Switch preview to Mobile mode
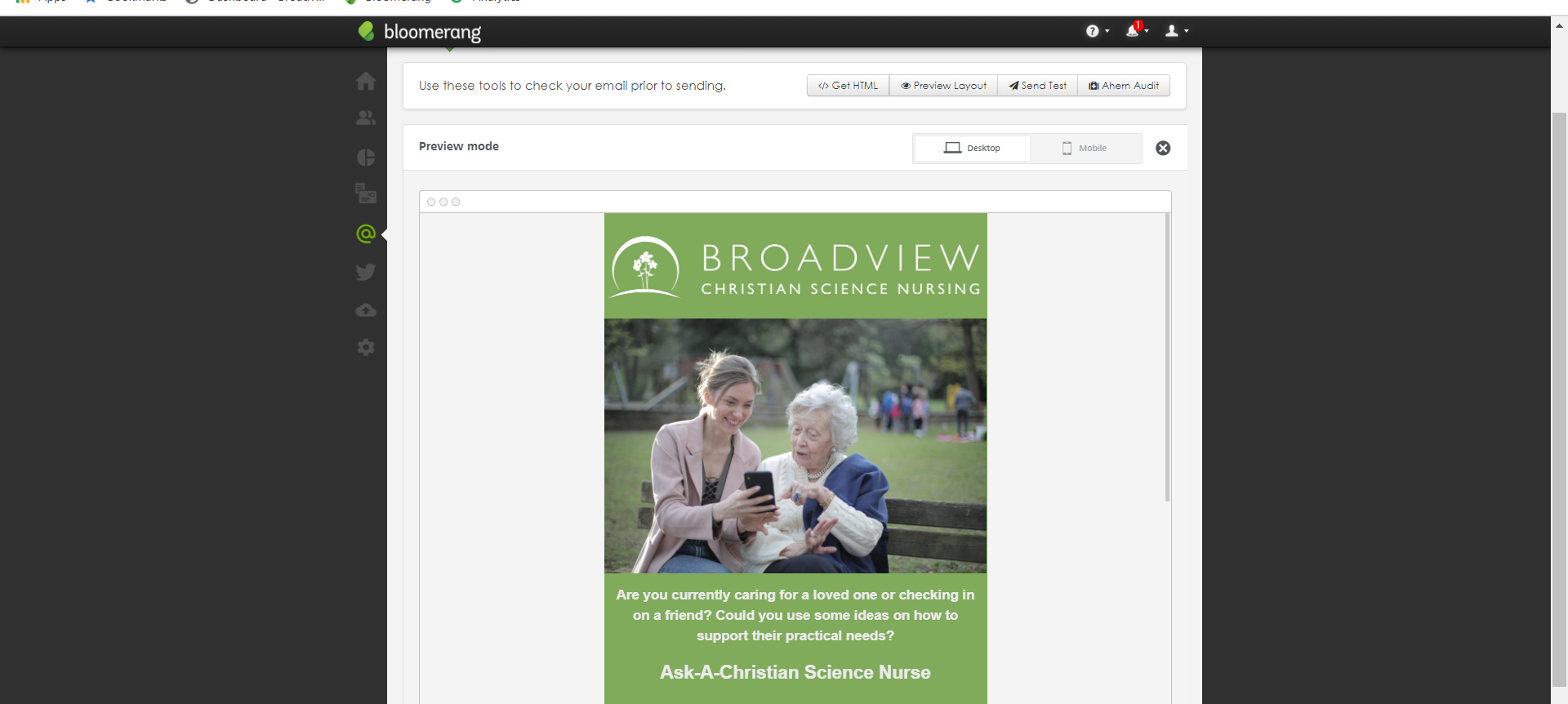Screen dimensions: 1568x704 (1085, 148)
